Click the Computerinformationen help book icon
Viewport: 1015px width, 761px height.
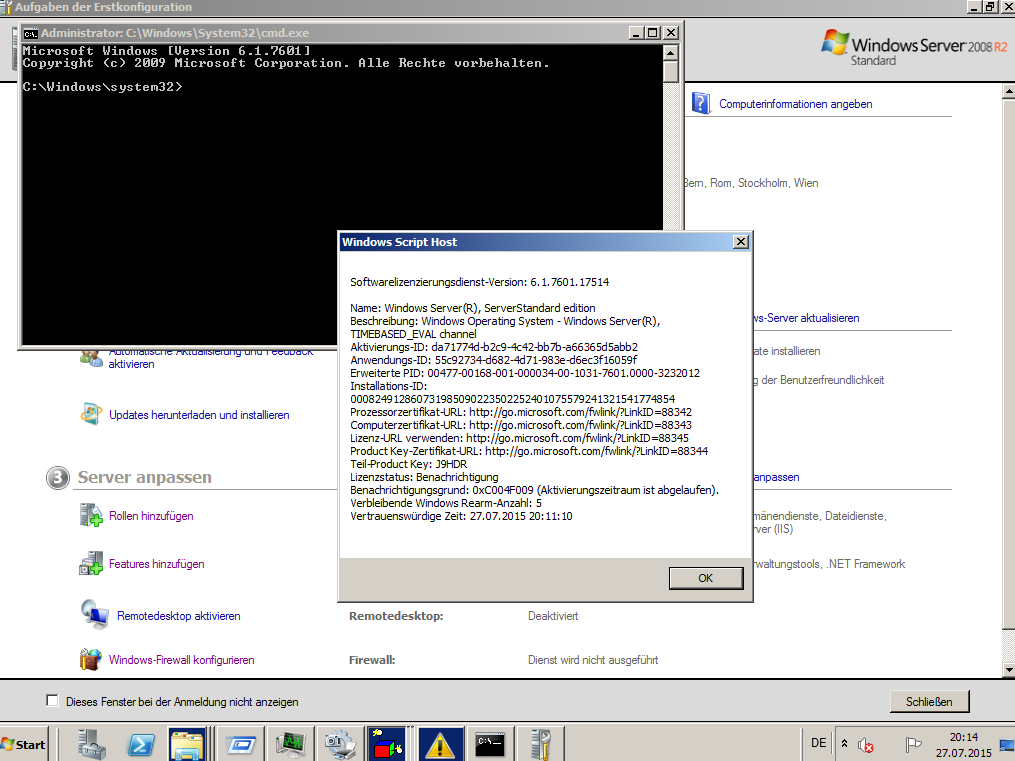[x=701, y=103]
